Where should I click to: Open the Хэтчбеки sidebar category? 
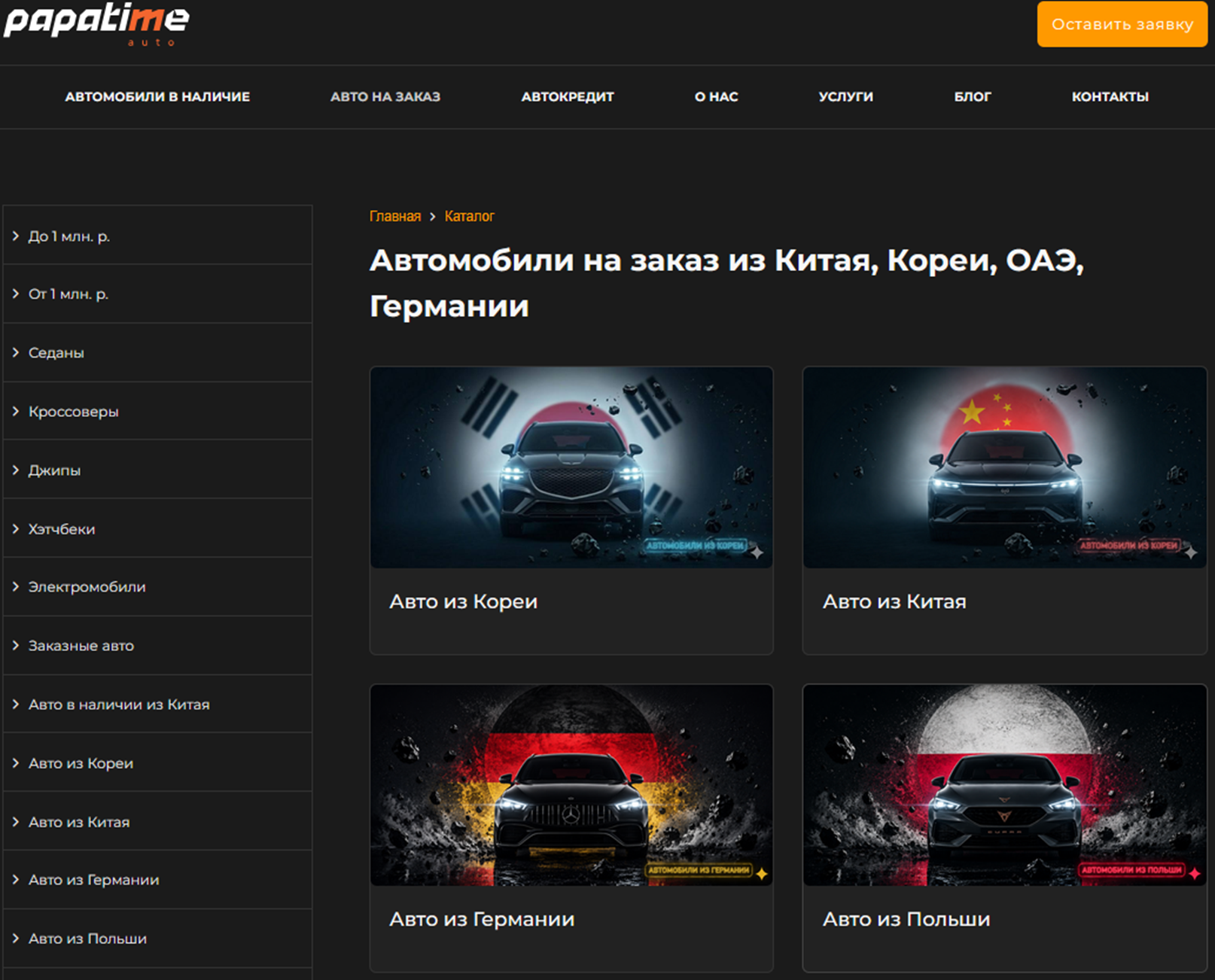(62, 528)
